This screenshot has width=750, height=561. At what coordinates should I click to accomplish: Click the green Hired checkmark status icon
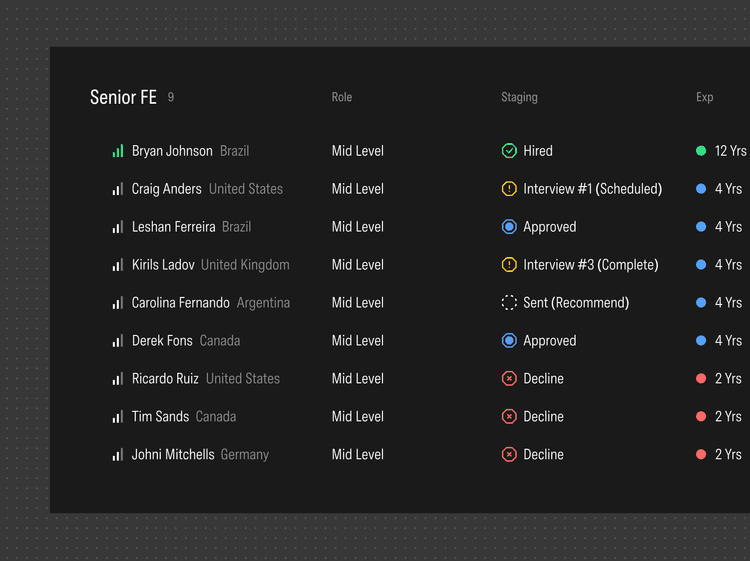[509, 151]
